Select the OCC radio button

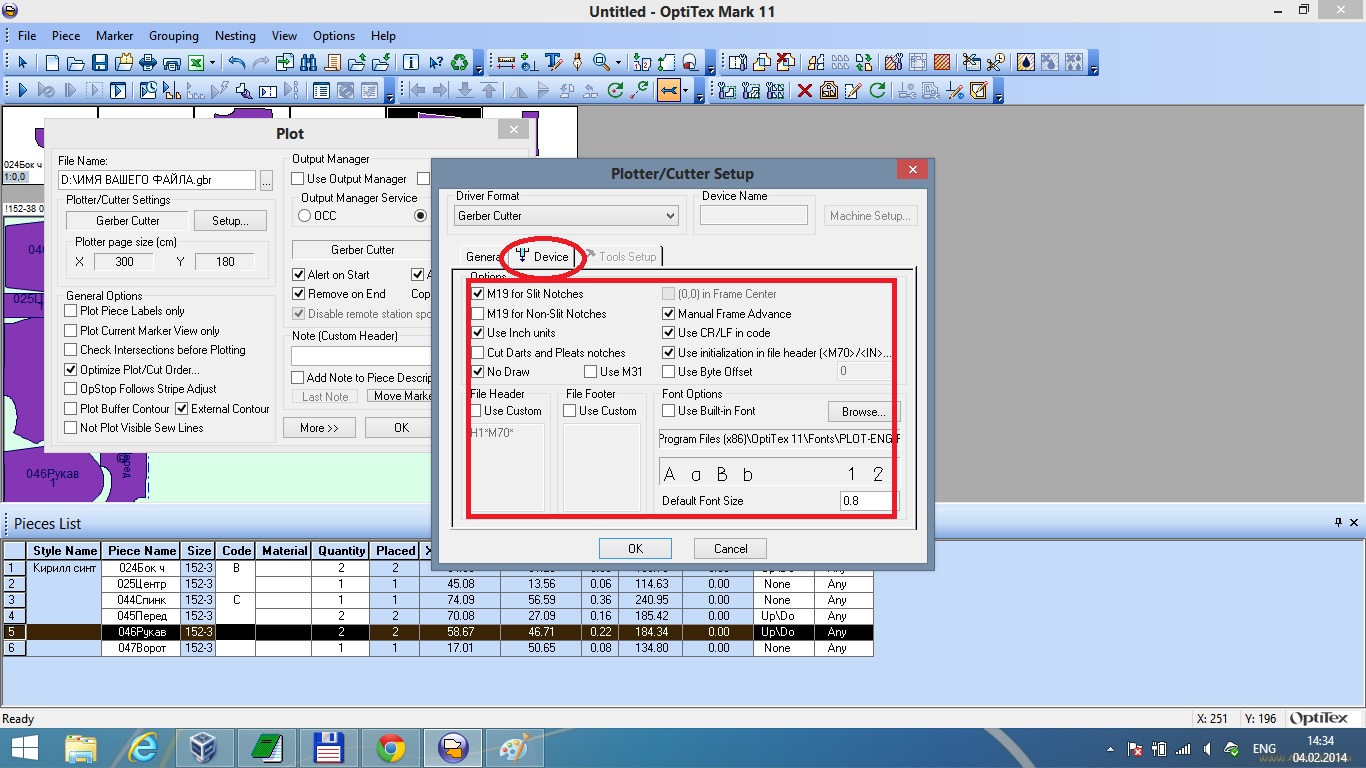coord(305,216)
